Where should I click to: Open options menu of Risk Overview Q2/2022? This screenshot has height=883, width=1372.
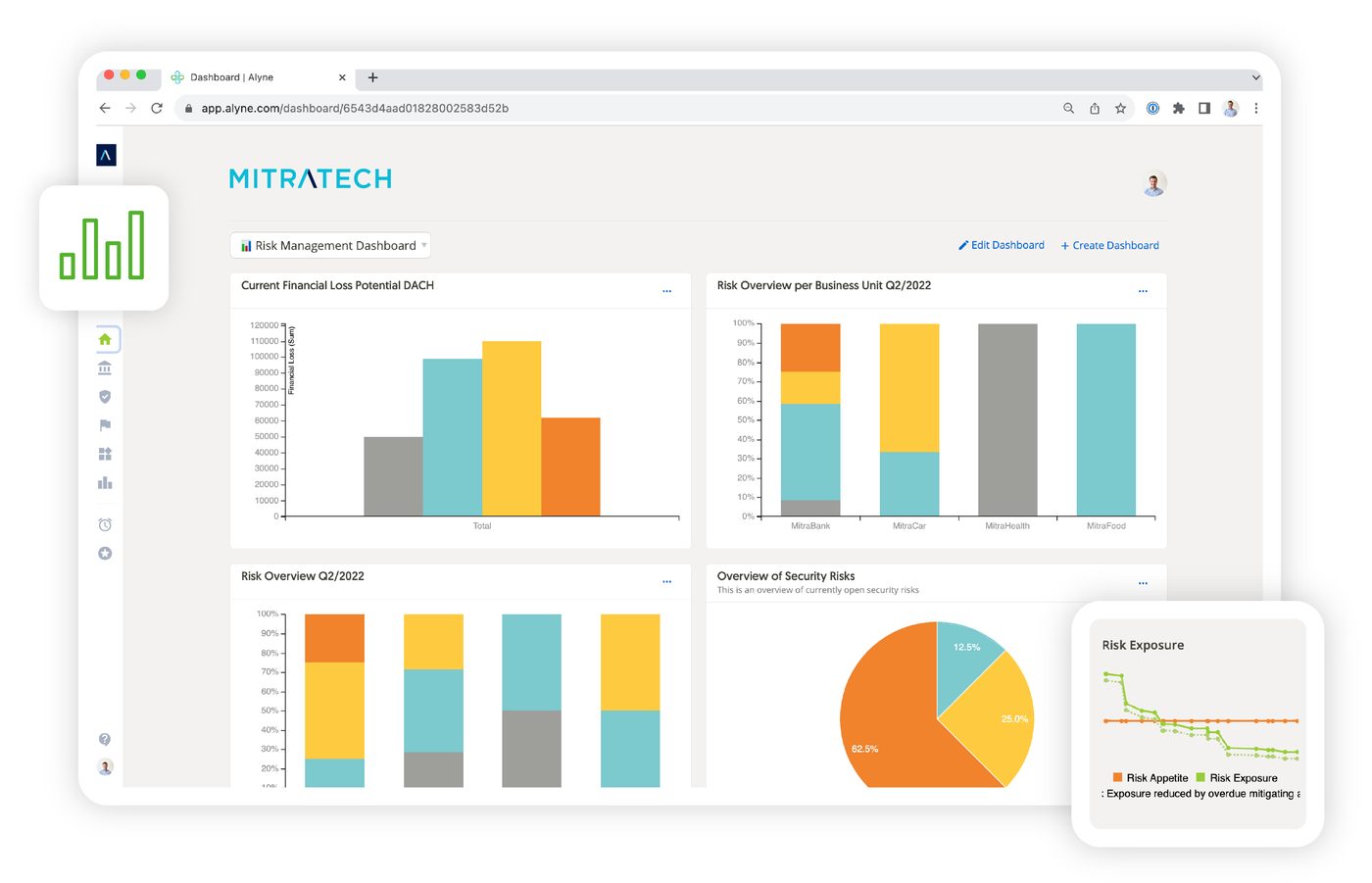pyautogui.click(x=666, y=582)
